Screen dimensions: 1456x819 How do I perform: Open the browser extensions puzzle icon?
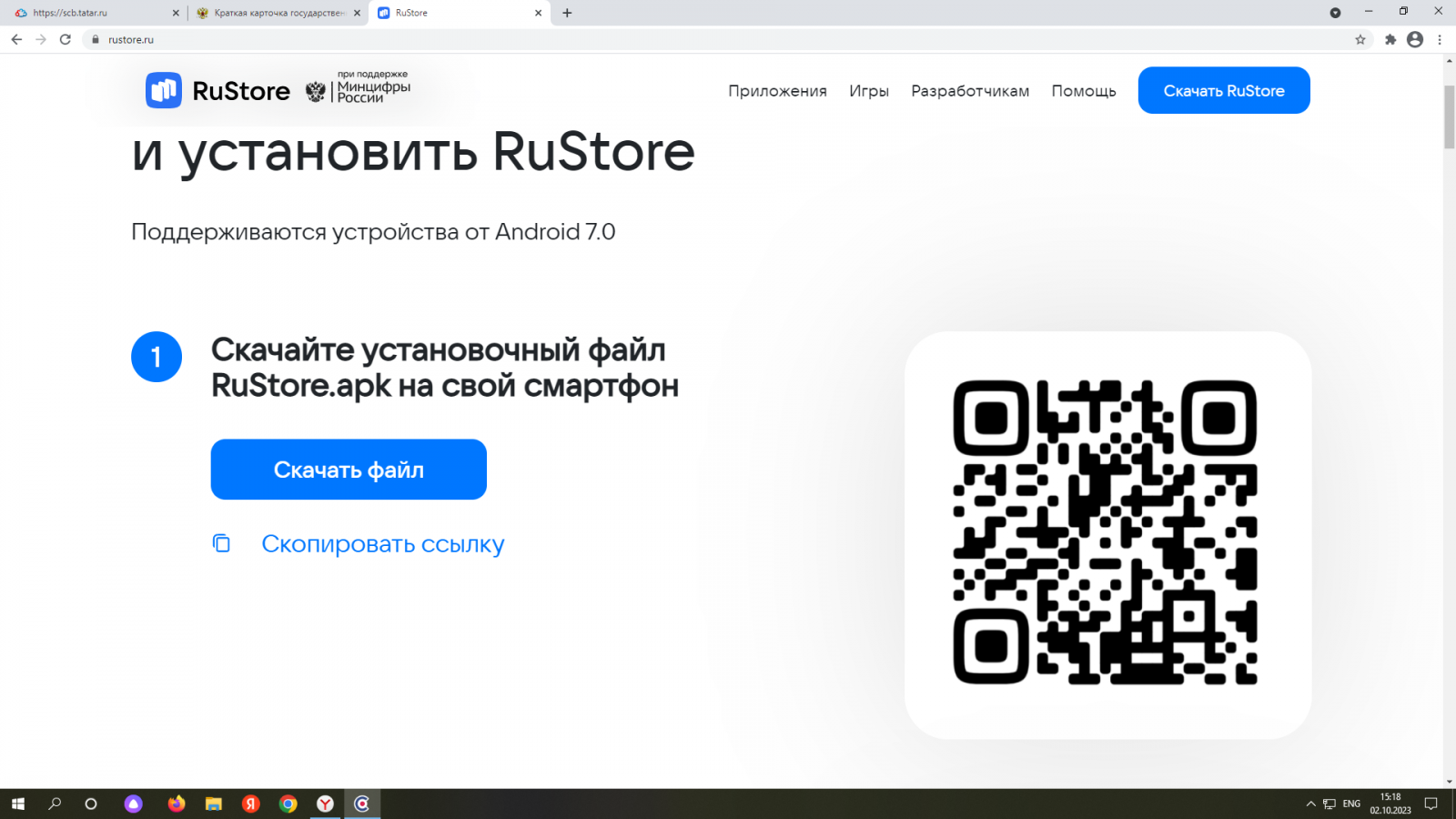coord(1390,40)
